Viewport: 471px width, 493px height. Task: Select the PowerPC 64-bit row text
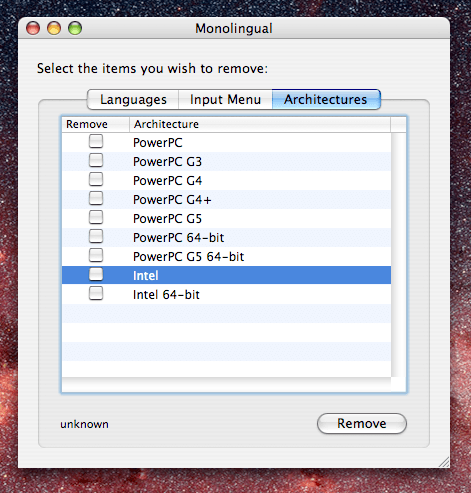[178, 238]
